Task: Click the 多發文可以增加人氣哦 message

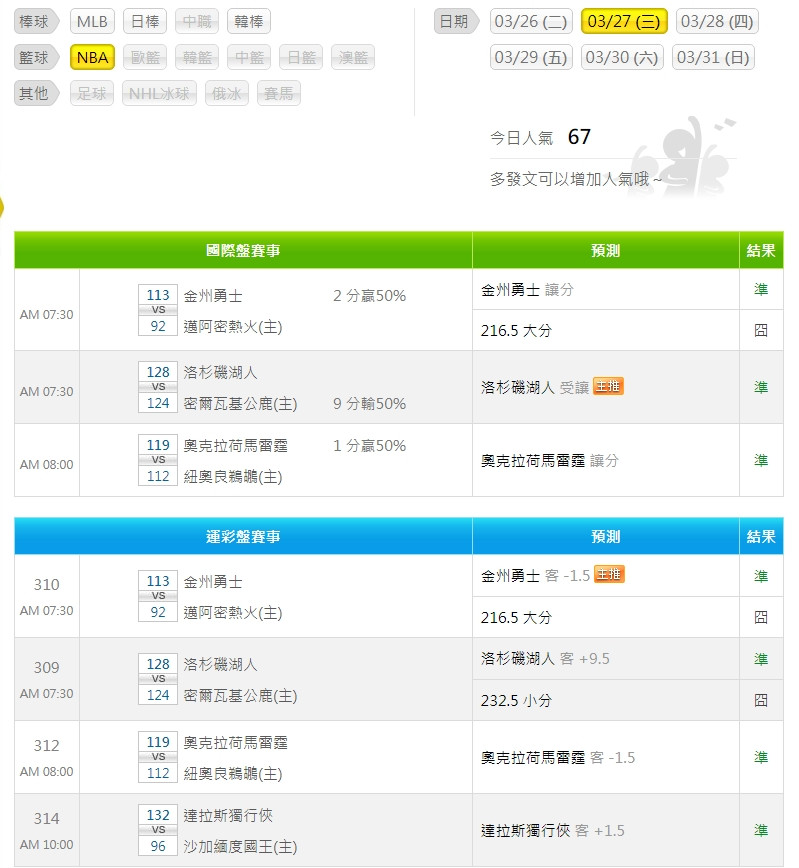Action: coord(575,179)
